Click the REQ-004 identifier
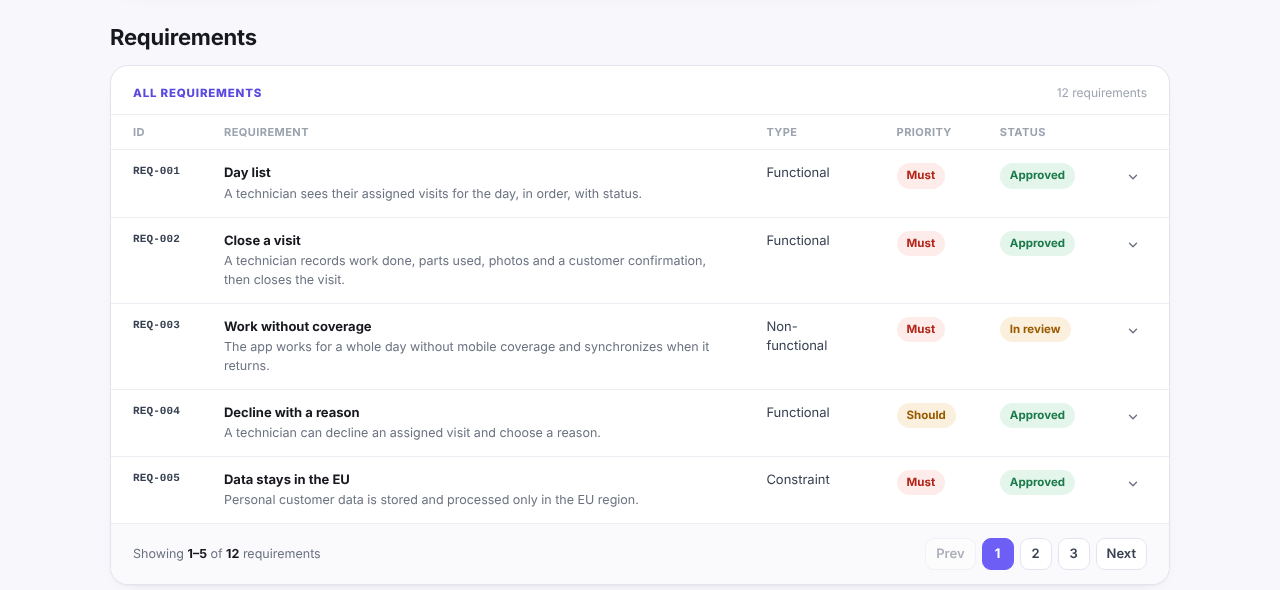This screenshot has height=590, width=1280. point(156,411)
